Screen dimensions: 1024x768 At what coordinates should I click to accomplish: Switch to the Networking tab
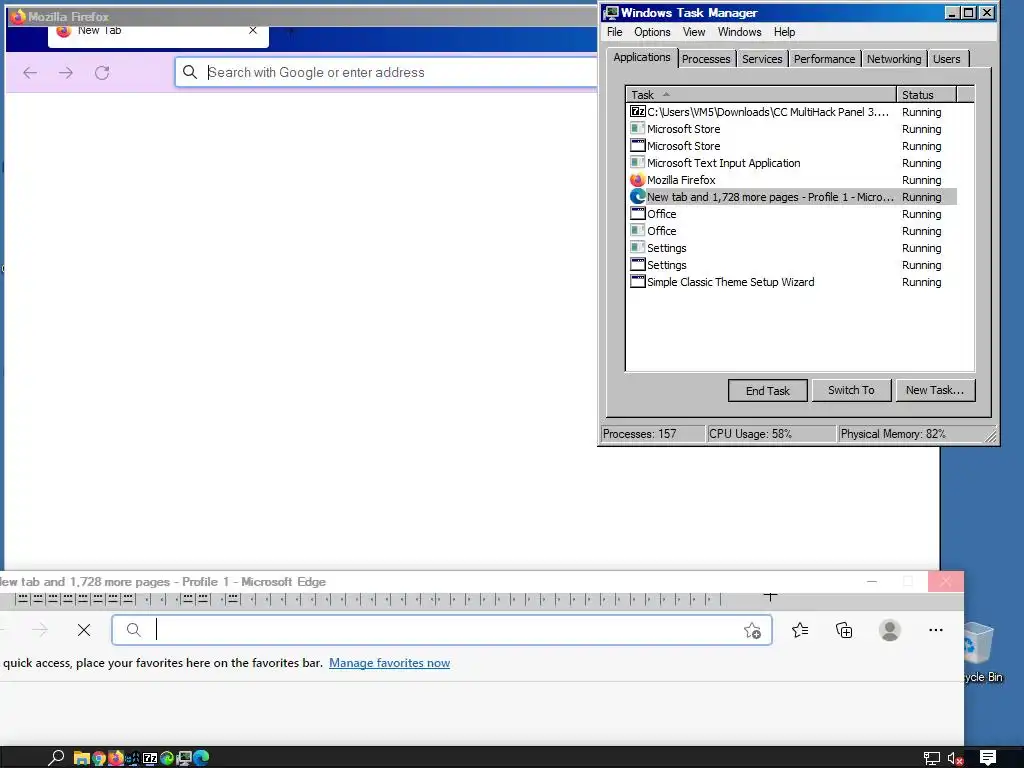tap(893, 59)
